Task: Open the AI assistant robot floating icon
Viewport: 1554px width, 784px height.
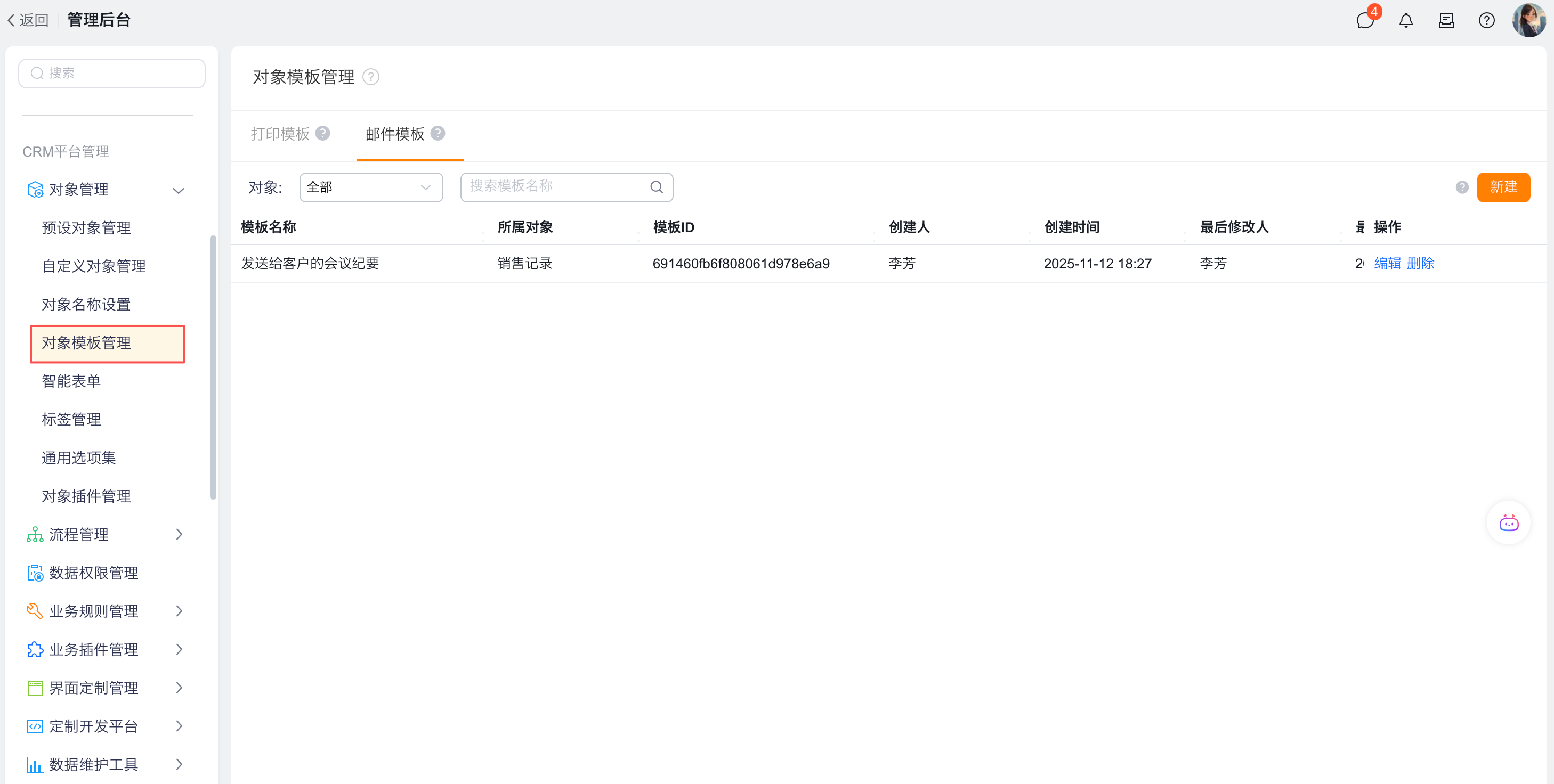Action: click(1508, 523)
